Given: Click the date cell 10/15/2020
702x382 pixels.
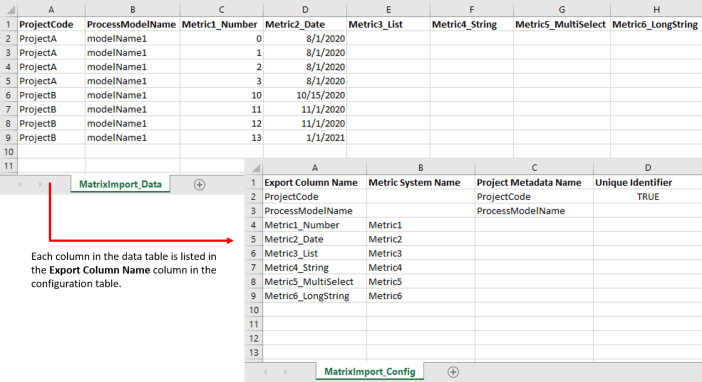Looking at the screenshot, I should pyautogui.click(x=305, y=95).
